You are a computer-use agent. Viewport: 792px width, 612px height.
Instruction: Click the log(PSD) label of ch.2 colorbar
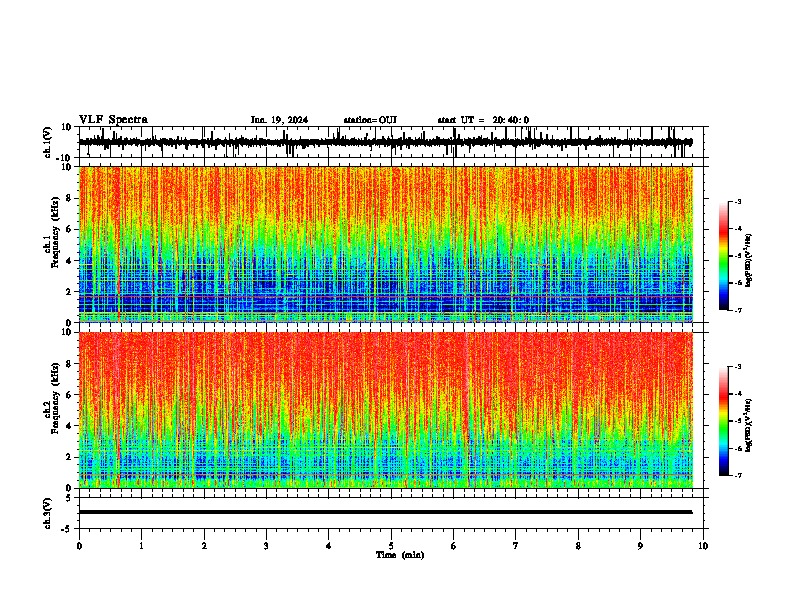749,425
